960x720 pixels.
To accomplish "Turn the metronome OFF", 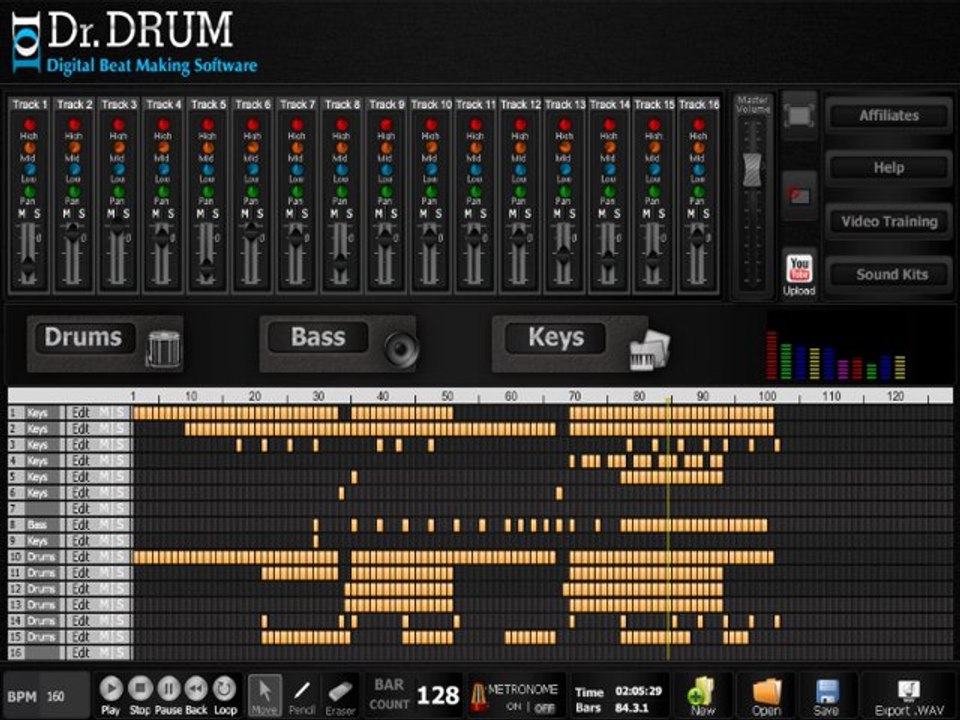I will pos(544,707).
